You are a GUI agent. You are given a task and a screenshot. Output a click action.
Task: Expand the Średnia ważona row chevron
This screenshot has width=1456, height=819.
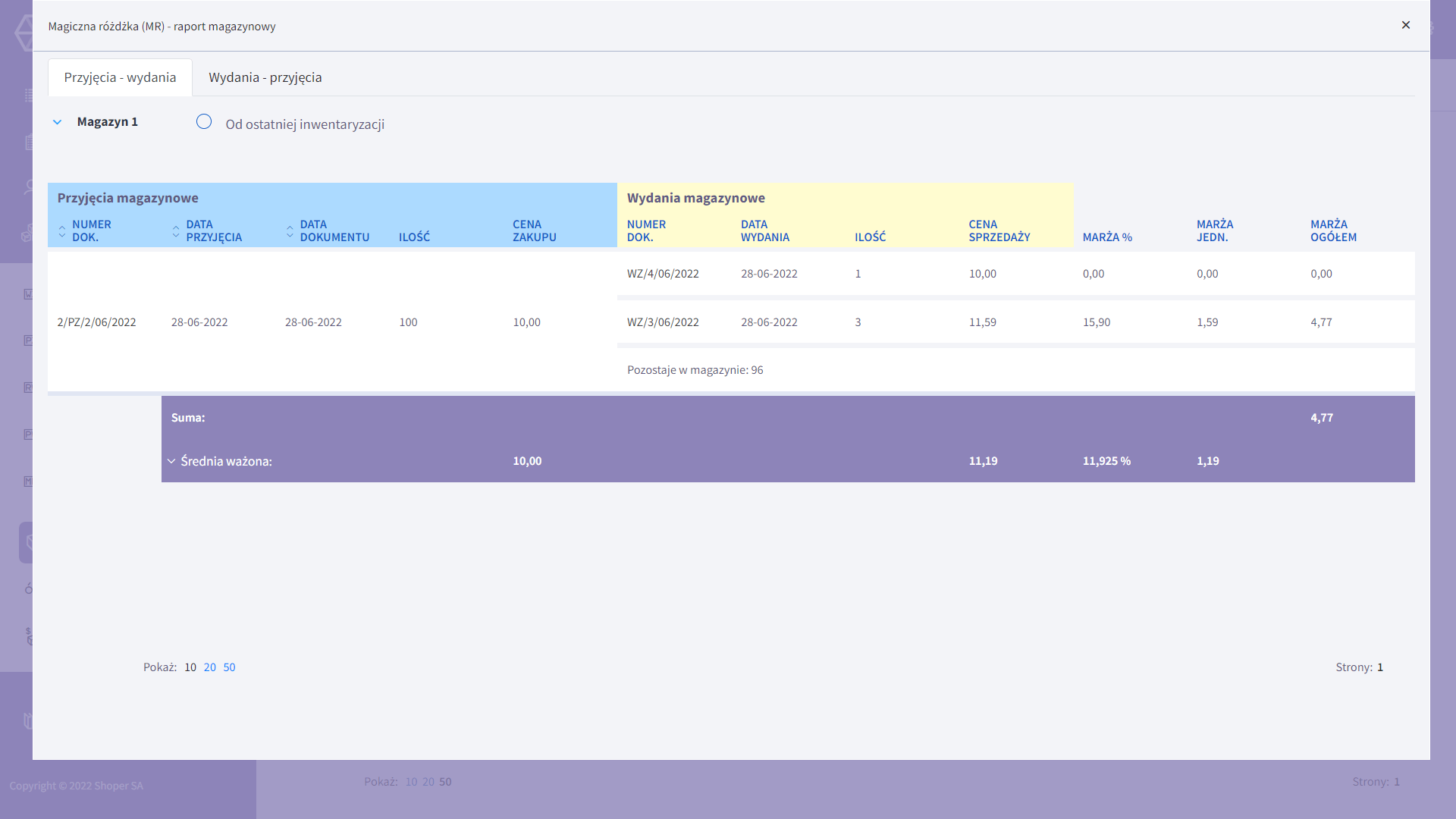[x=171, y=461]
